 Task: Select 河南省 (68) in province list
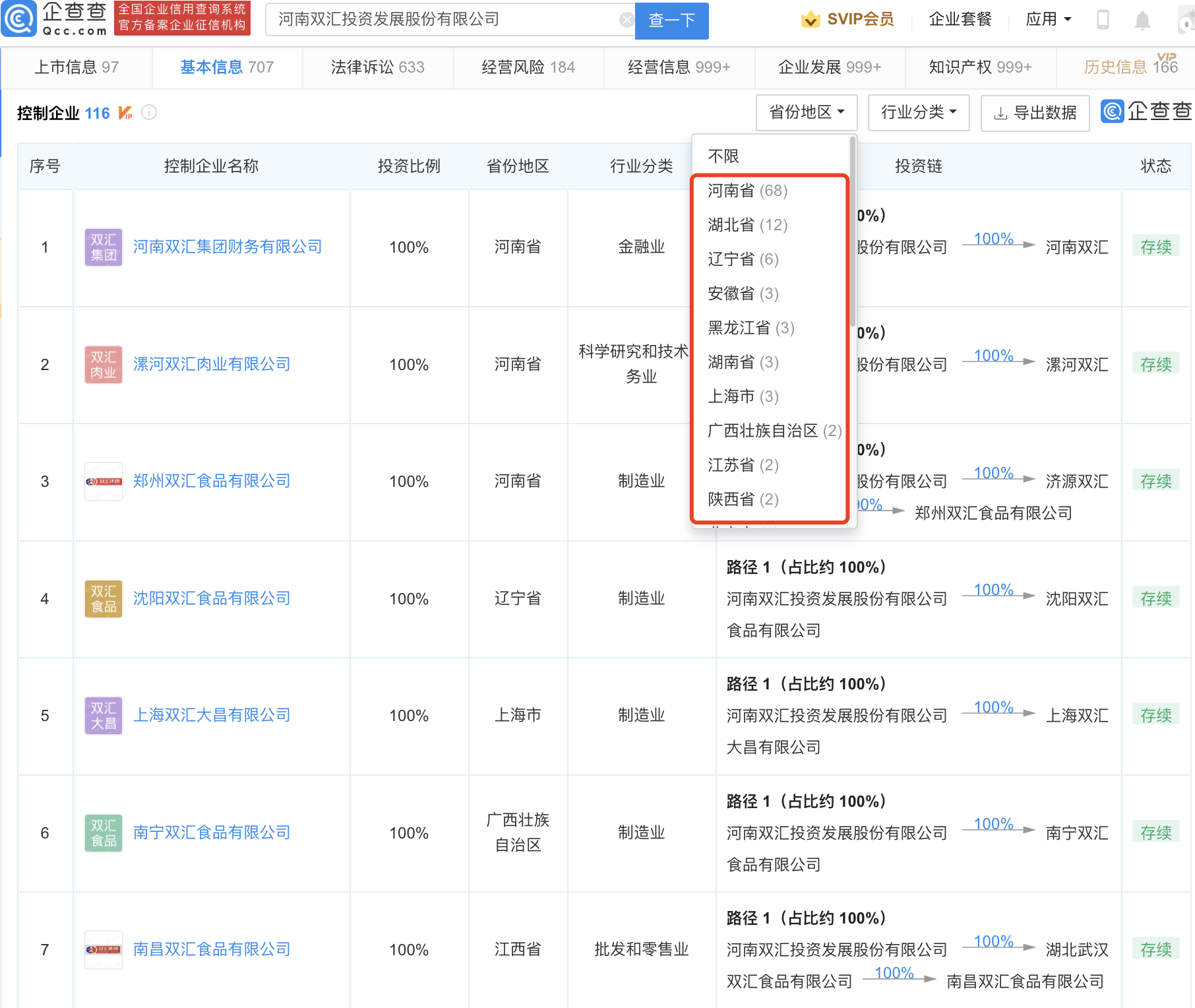(x=747, y=191)
